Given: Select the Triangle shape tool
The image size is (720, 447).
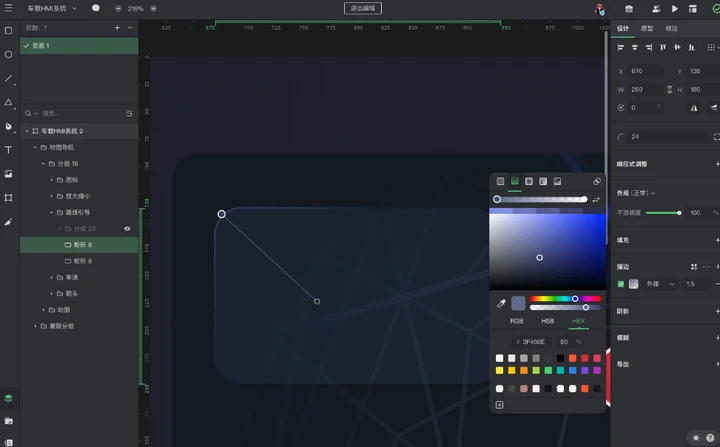Looking at the screenshot, I should pyautogui.click(x=8, y=102).
